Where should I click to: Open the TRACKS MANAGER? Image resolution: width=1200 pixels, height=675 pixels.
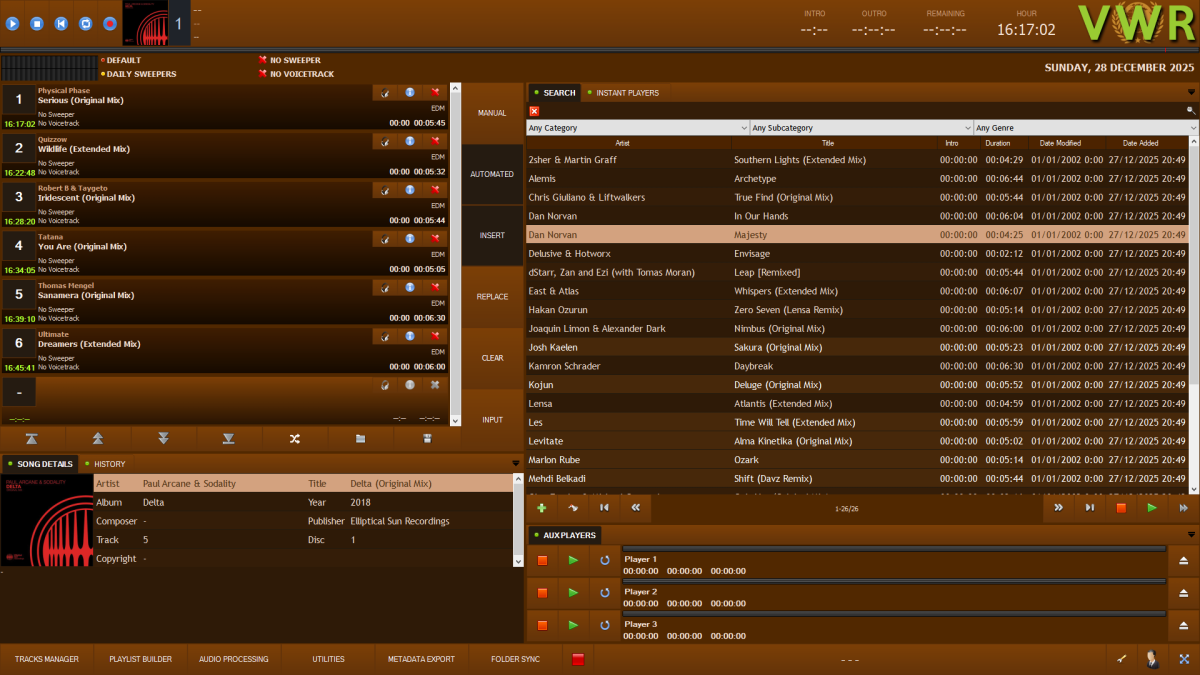pos(46,658)
